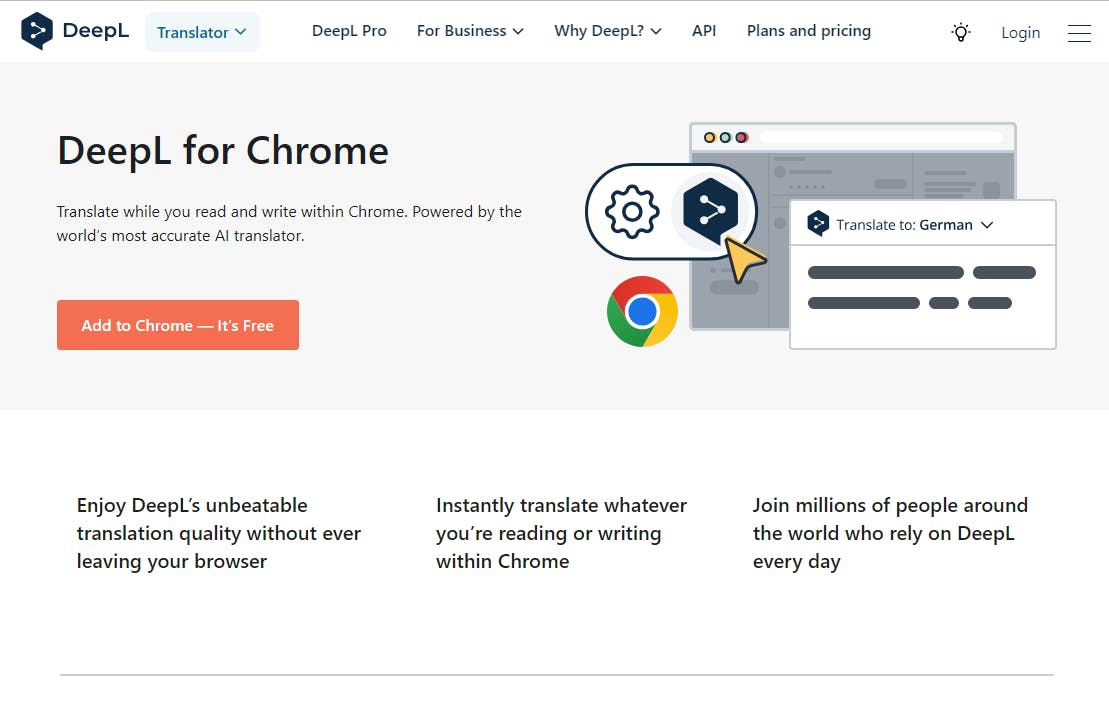The width and height of the screenshot is (1109, 710).
Task: Click the small DeepL icon beside Translate to
Action: pyautogui.click(x=818, y=224)
